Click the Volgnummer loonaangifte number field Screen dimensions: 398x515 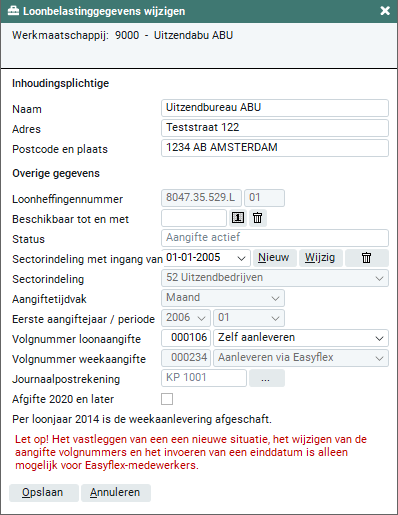(x=186, y=338)
